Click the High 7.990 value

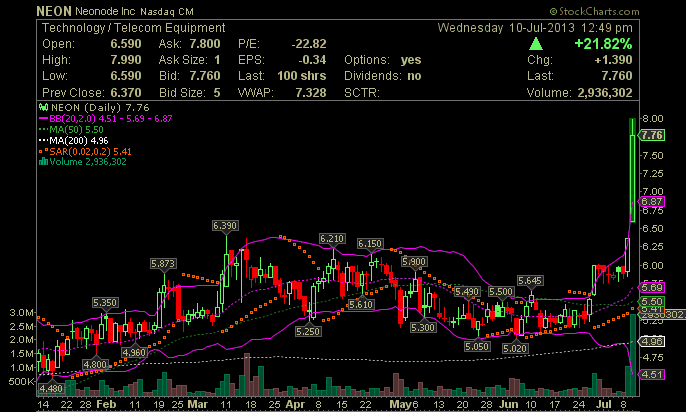point(126,60)
